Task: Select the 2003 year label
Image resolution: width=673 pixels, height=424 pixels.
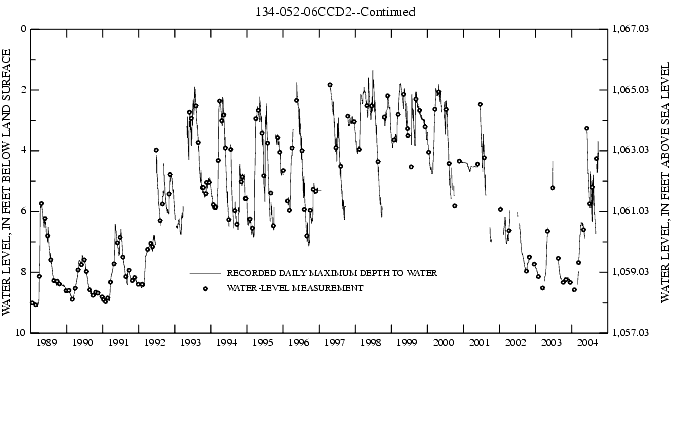Action: point(552,342)
